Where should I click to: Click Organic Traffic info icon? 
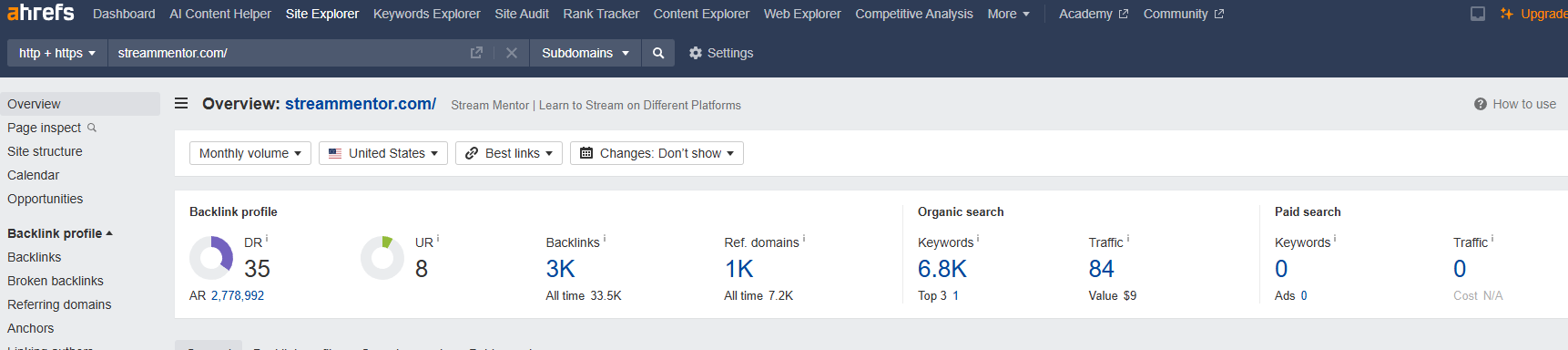click(x=1128, y=239)
